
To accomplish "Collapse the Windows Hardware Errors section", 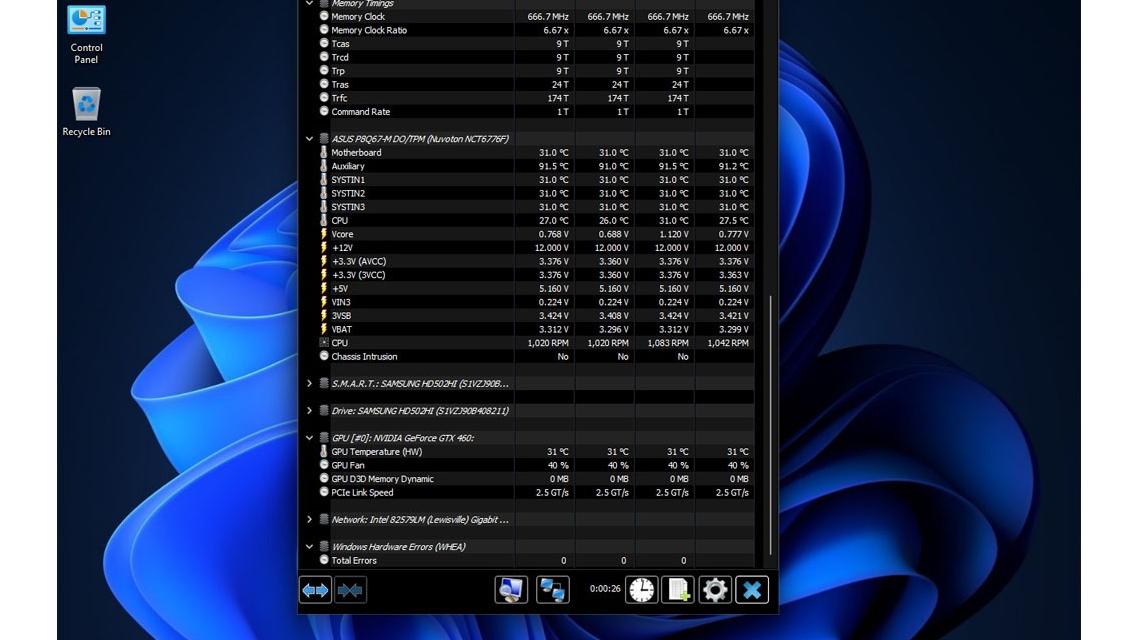I will pyautogui.click(x=309, y=547).
